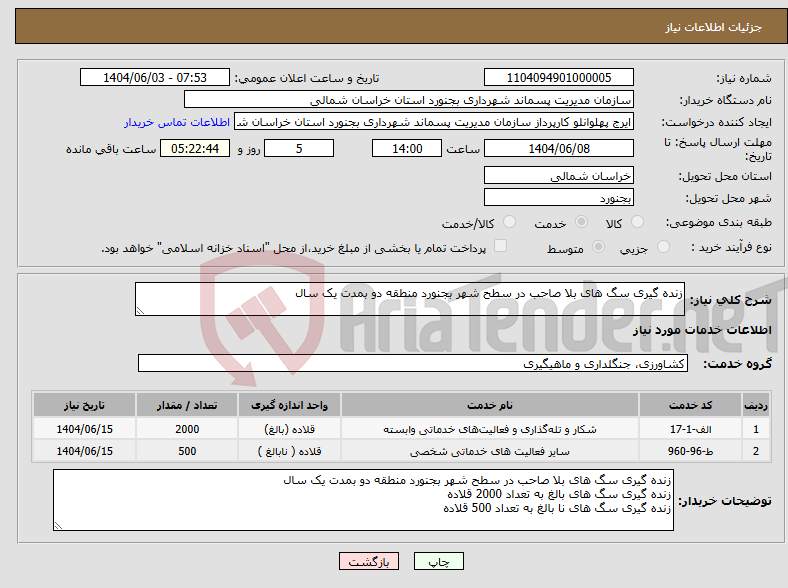This screenshot has height=588, width=788.
Task: Click the buyer organization name field
Action: [x=409, y=100]
